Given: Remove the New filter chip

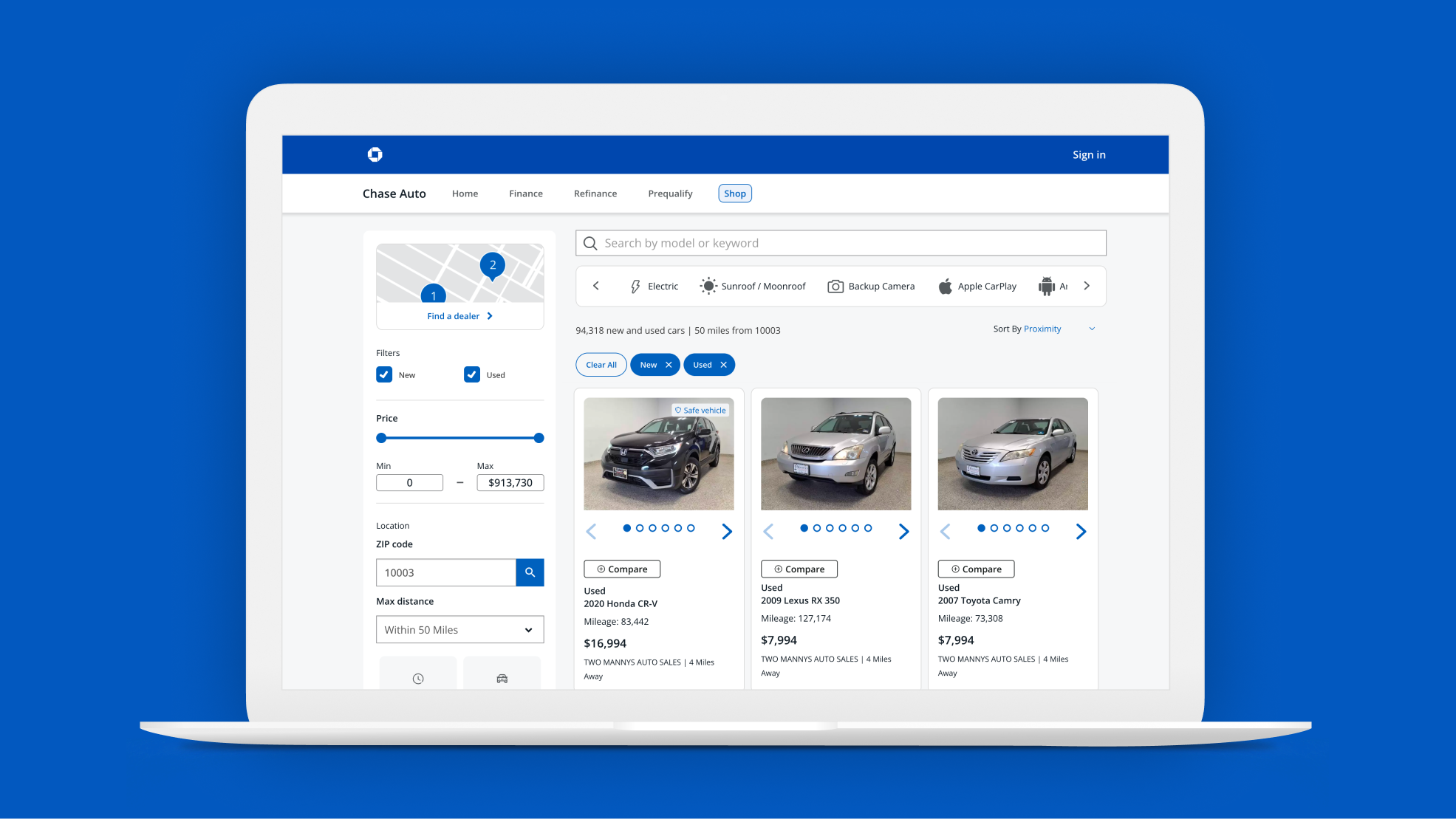Looking at the screenshot, I should [x=669, y=365].
